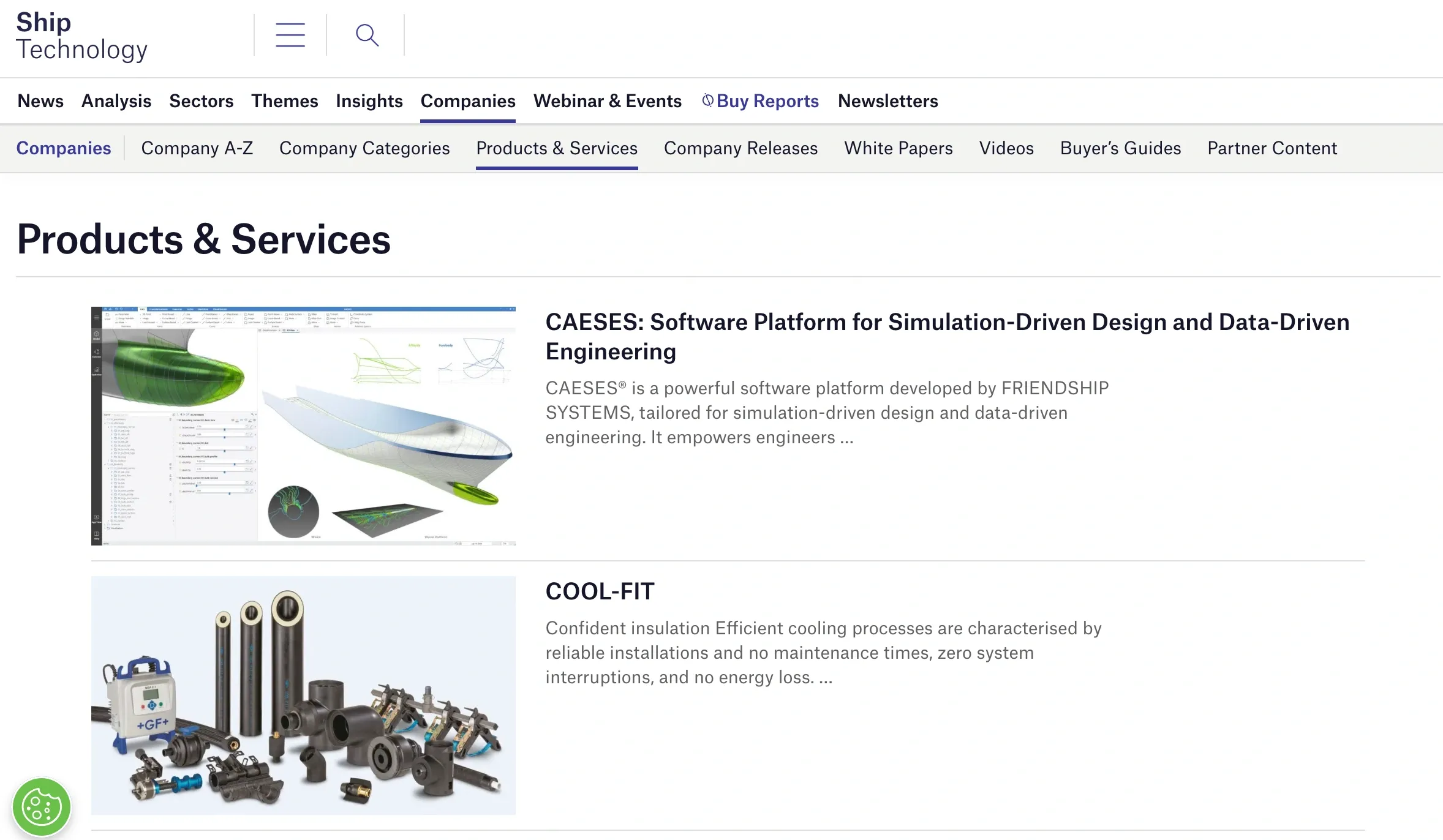This screenshot has height=840, width=1443.
Task: Open the Partner Content tab
Action: click(1272, 148)
